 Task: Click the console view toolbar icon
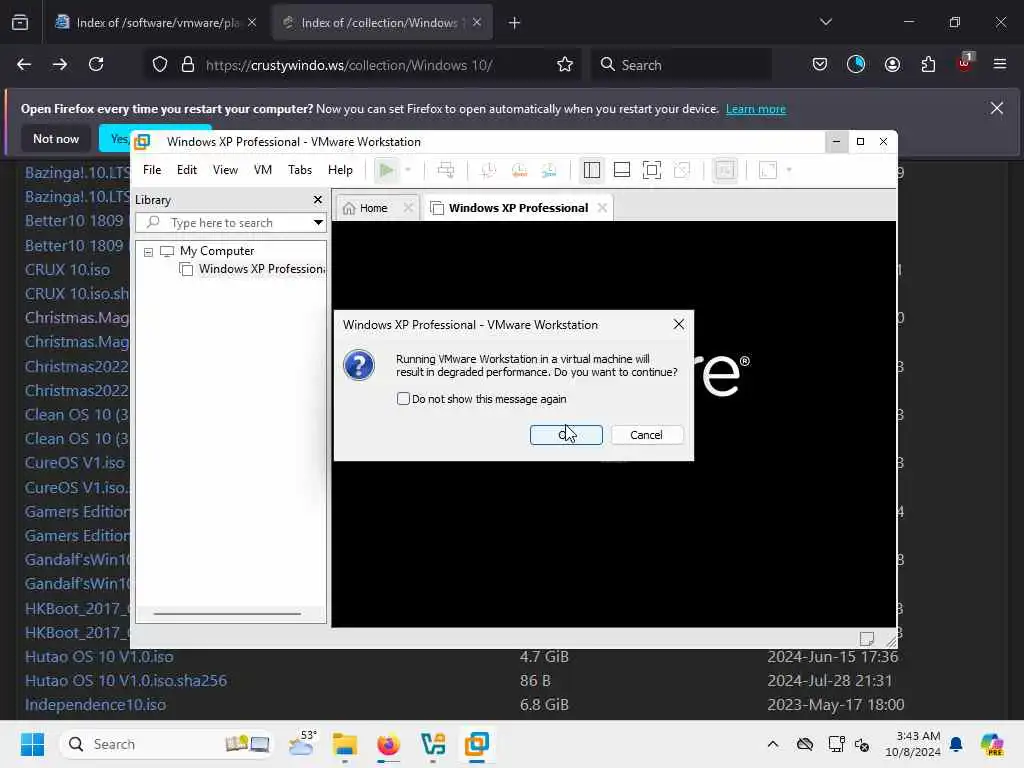pyautogui.click(x=725, y=170)
